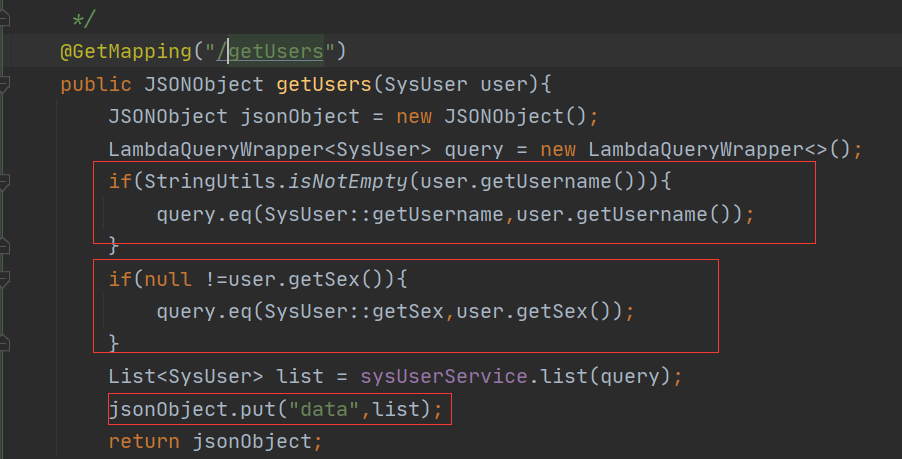Screen dimensions: 902x459
Task: Collapse the getSex if-block fold marker
Action: (x=4, y=280)
